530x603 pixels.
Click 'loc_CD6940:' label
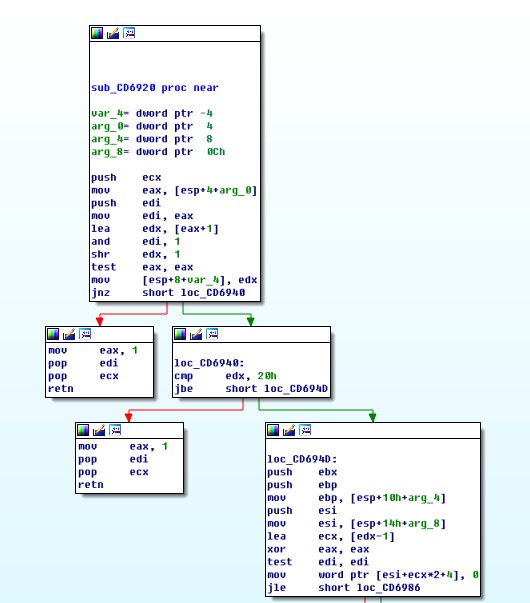point(209,363)
